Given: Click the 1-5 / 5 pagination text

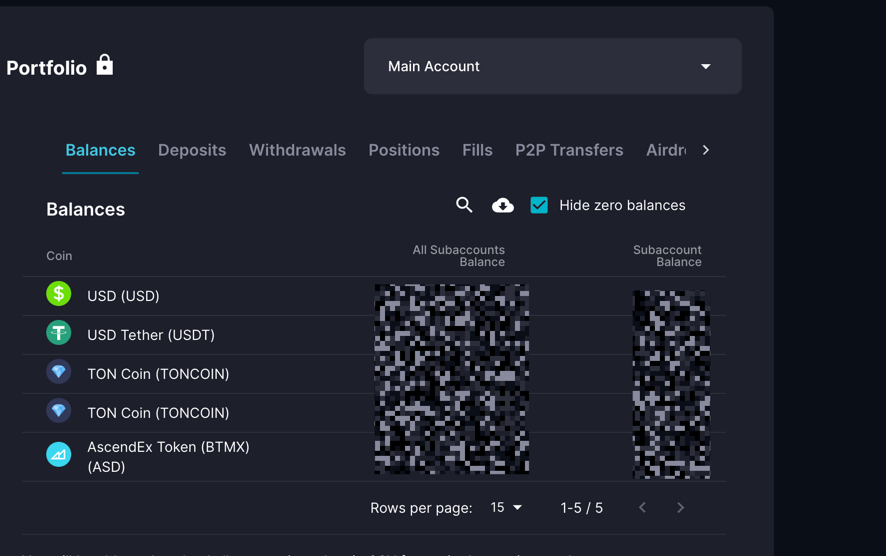Looking at the screenshot, I should [x=581, y=508].
